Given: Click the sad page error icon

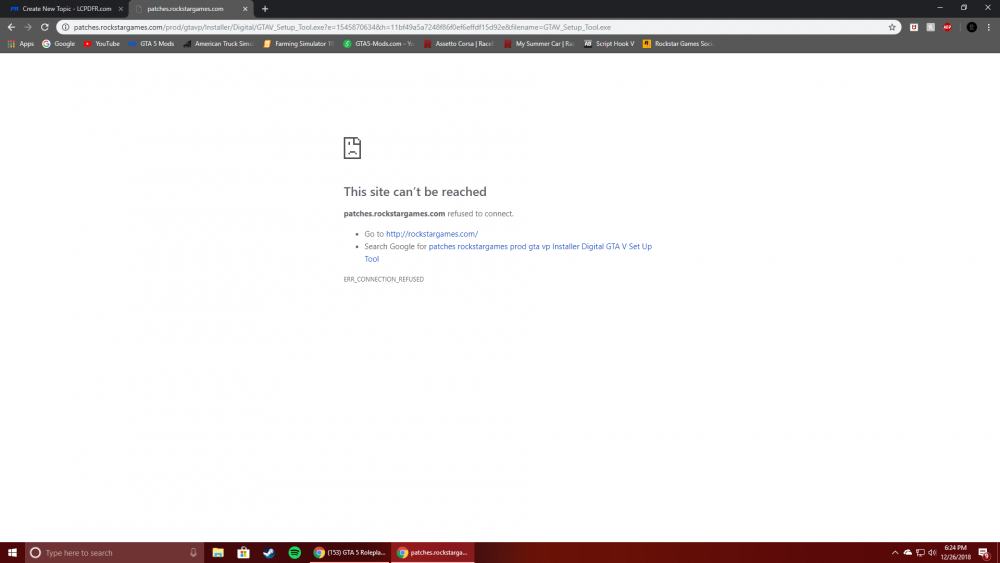Looking at the screenshot, I should (352, 148).
